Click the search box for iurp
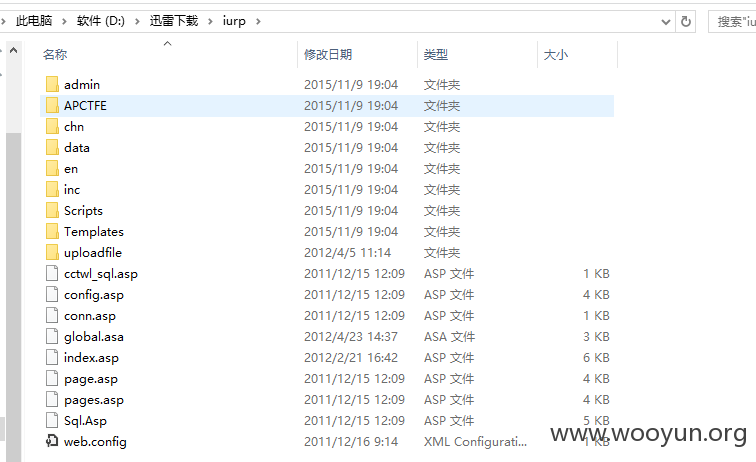Viewport: 756px width, 462px height. click(732, 21)
